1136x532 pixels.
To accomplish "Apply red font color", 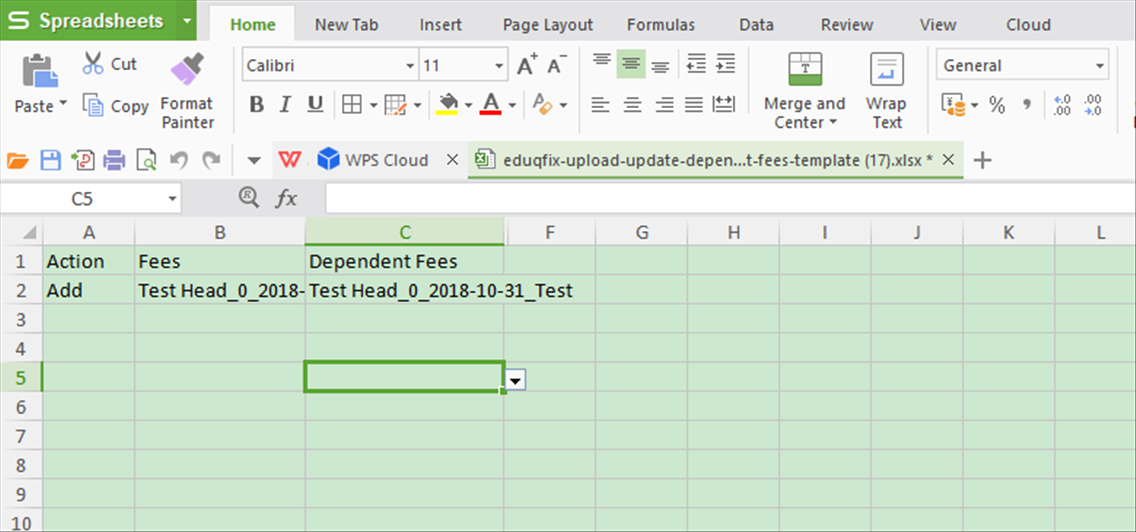I will [x=492, y=104].
